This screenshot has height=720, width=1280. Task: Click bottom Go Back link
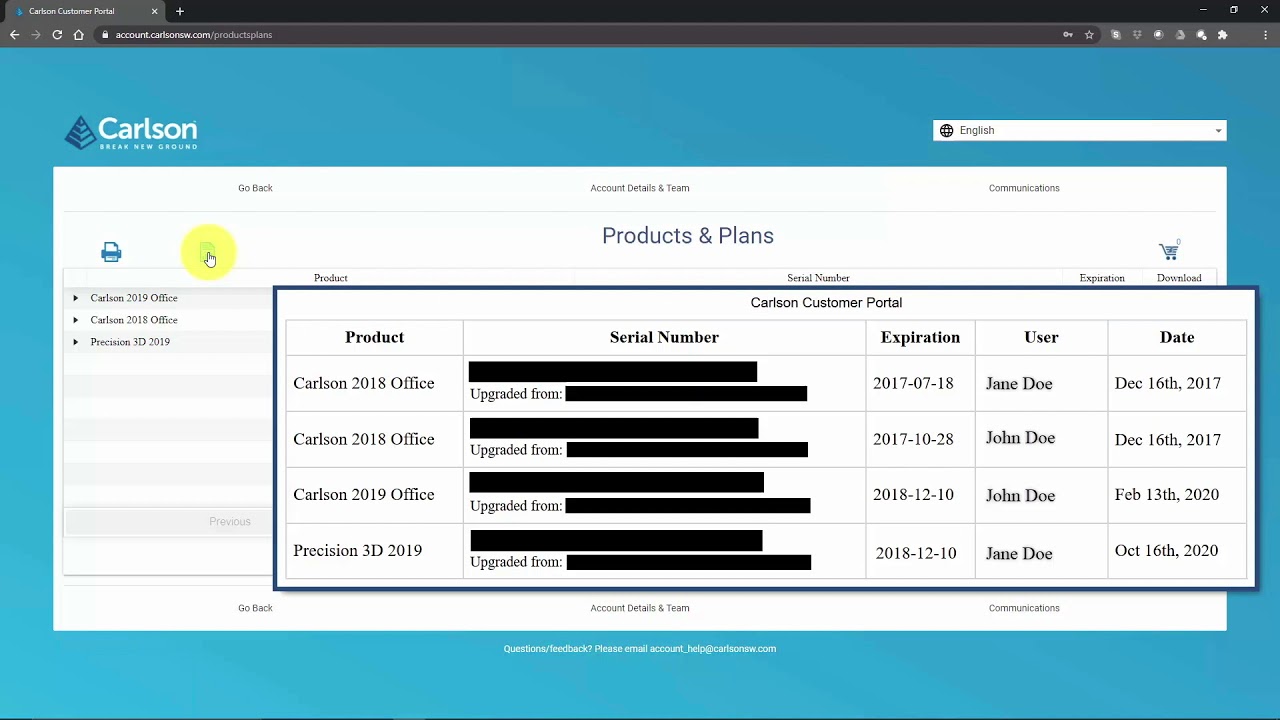[255, 608]
